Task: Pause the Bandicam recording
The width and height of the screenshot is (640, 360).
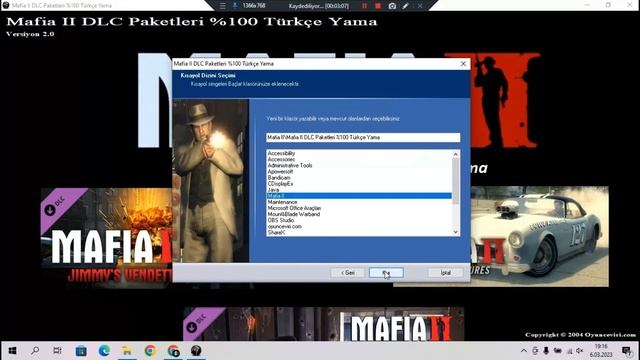Action: click(x=364, y=6)
